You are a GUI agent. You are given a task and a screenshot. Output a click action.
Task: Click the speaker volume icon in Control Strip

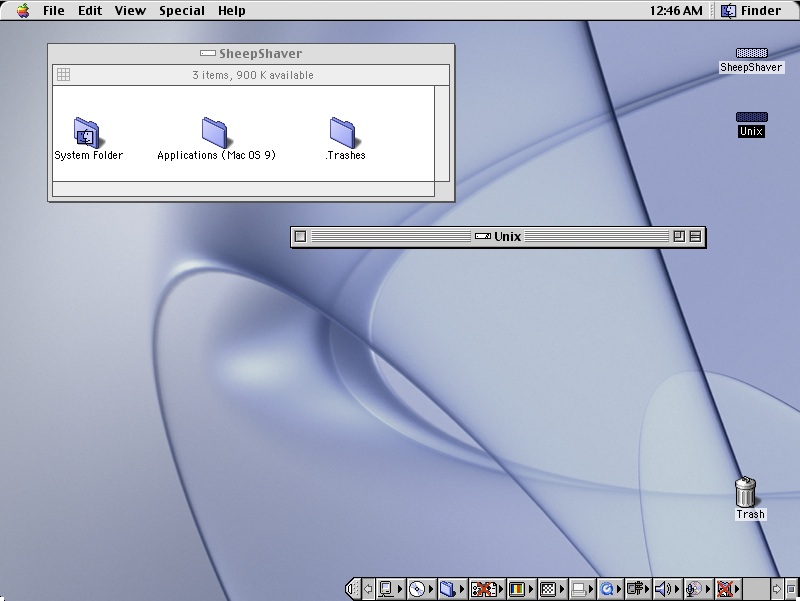[x=661, y=589]
